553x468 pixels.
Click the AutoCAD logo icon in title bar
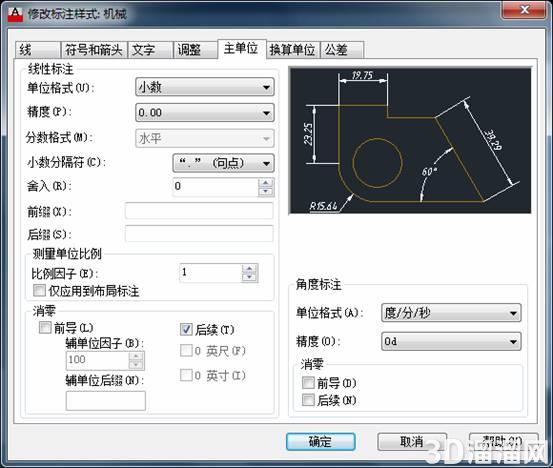coord(15,14)
